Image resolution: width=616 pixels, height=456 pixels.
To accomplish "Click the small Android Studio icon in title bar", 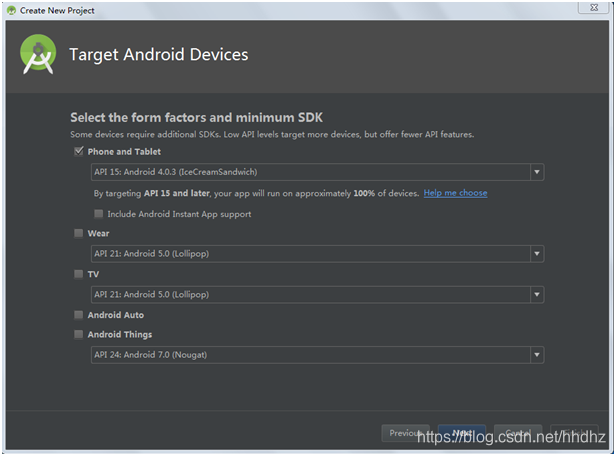I will [11, 10].
